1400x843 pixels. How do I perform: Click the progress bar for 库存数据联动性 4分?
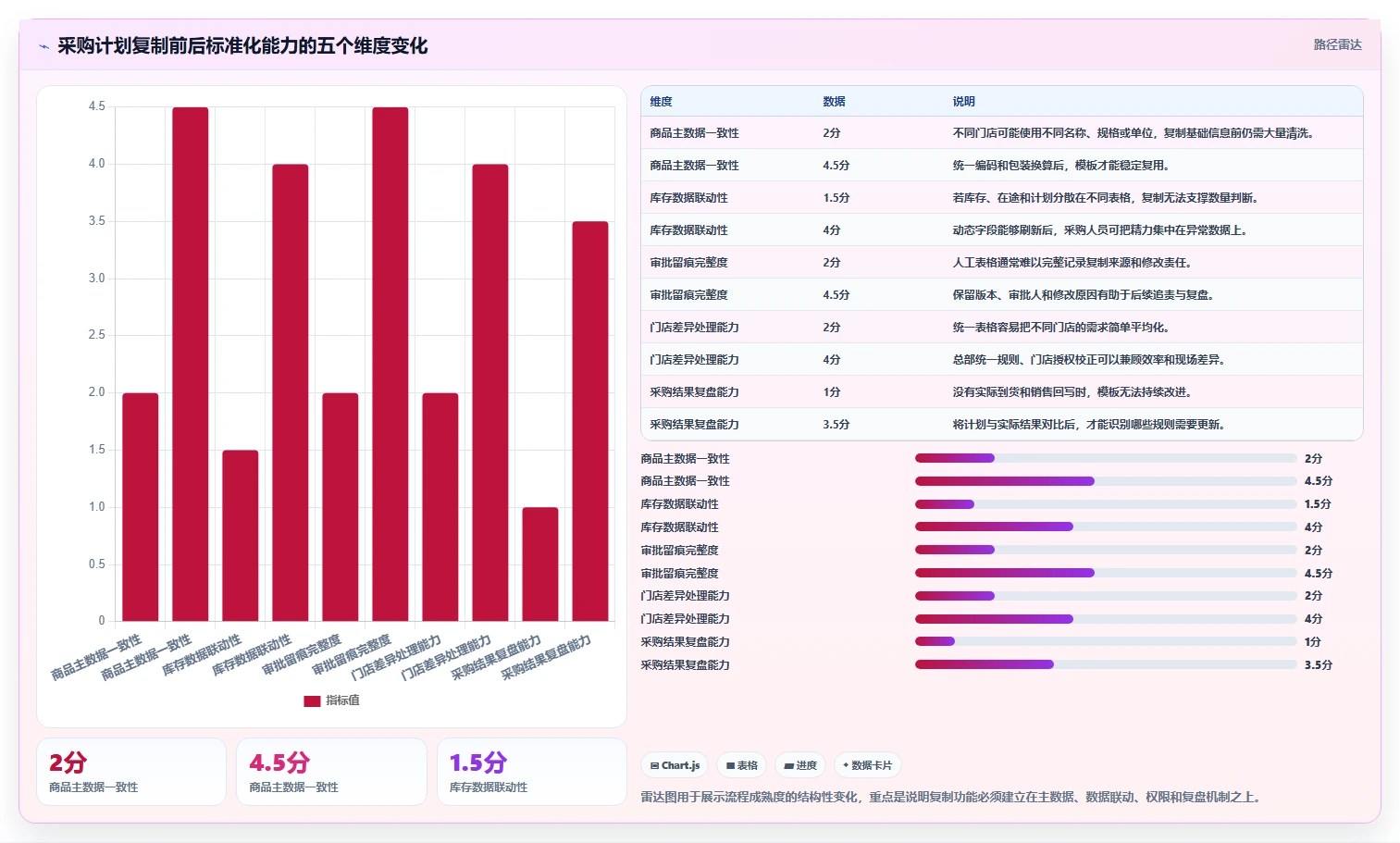click(1106, 527)
